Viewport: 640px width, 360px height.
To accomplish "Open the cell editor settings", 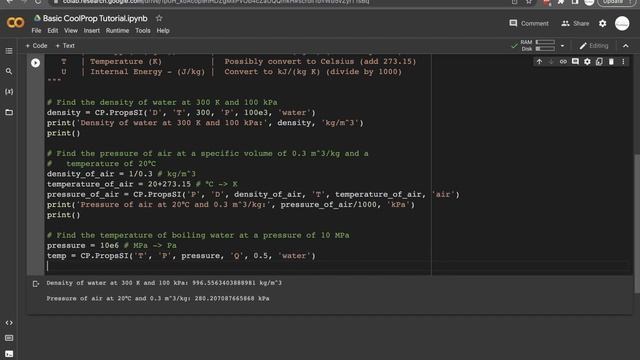I will click(587, 62).
